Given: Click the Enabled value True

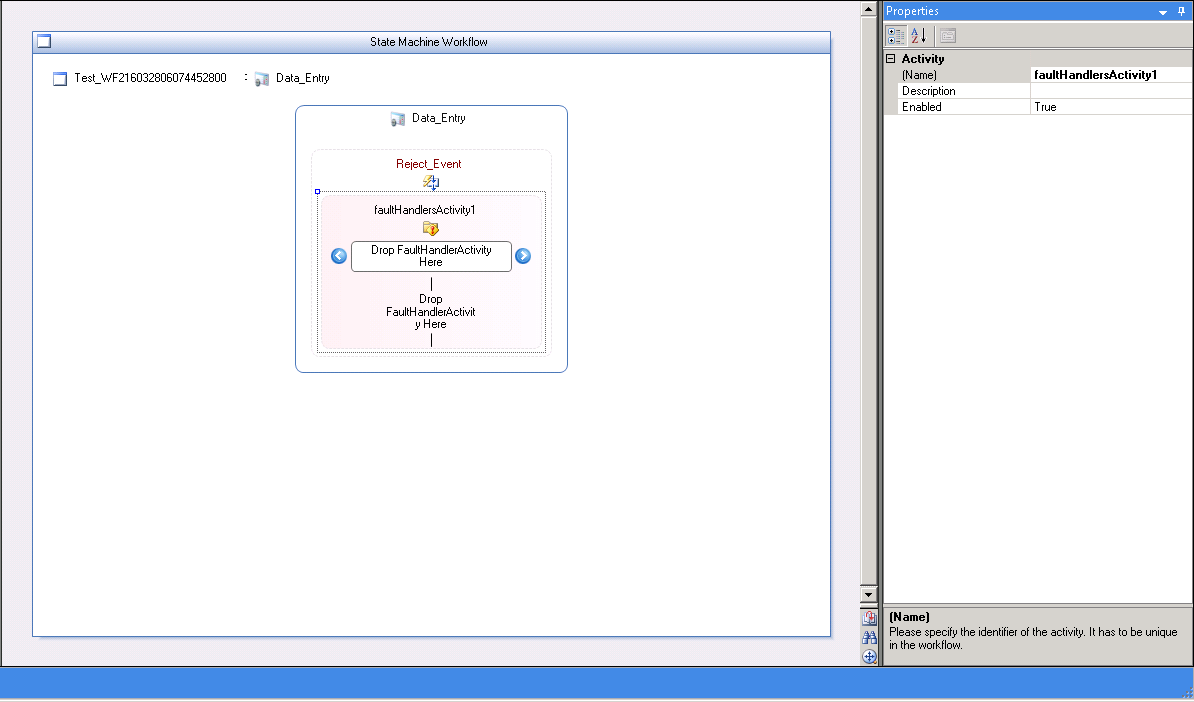Looking at the screenshot, I should click(1111, 107).
